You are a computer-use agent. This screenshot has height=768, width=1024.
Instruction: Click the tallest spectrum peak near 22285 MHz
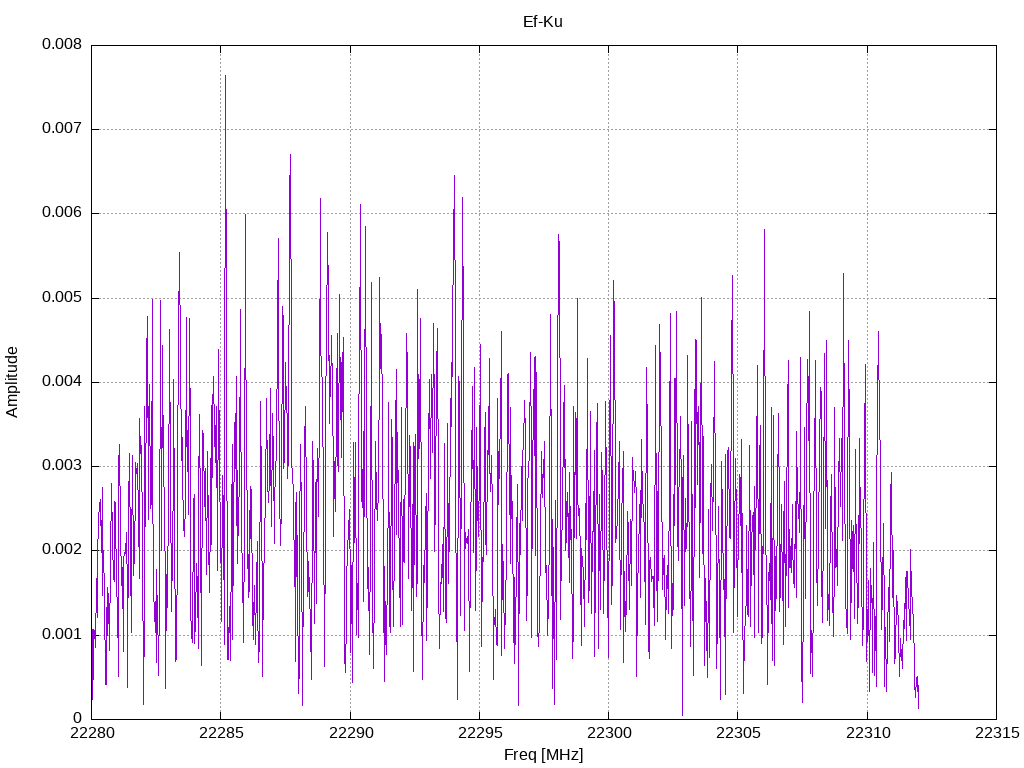225,77
